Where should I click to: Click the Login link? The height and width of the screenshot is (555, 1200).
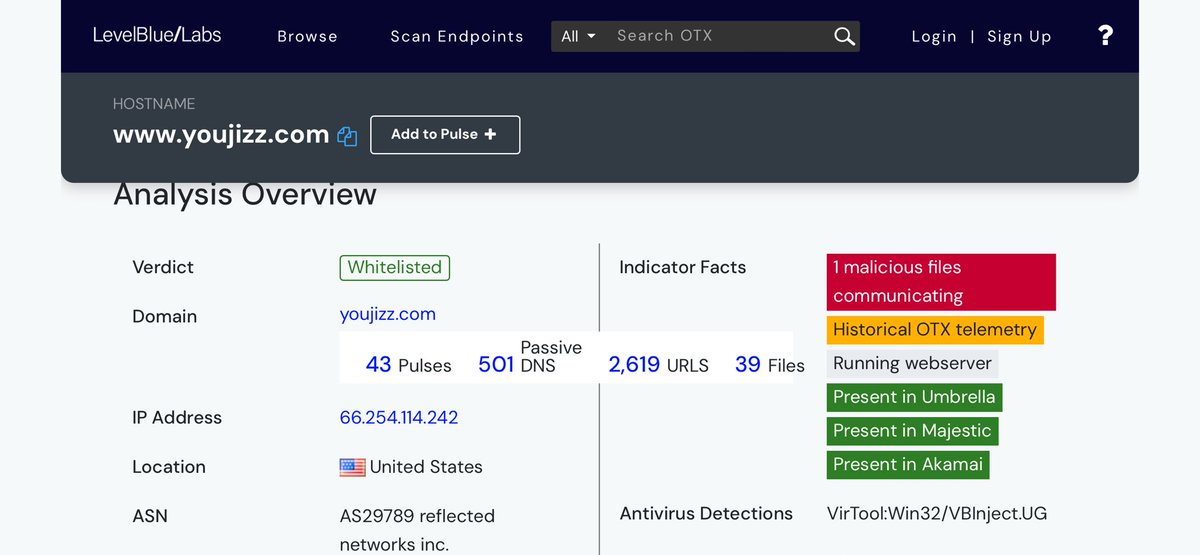[934, 36]
